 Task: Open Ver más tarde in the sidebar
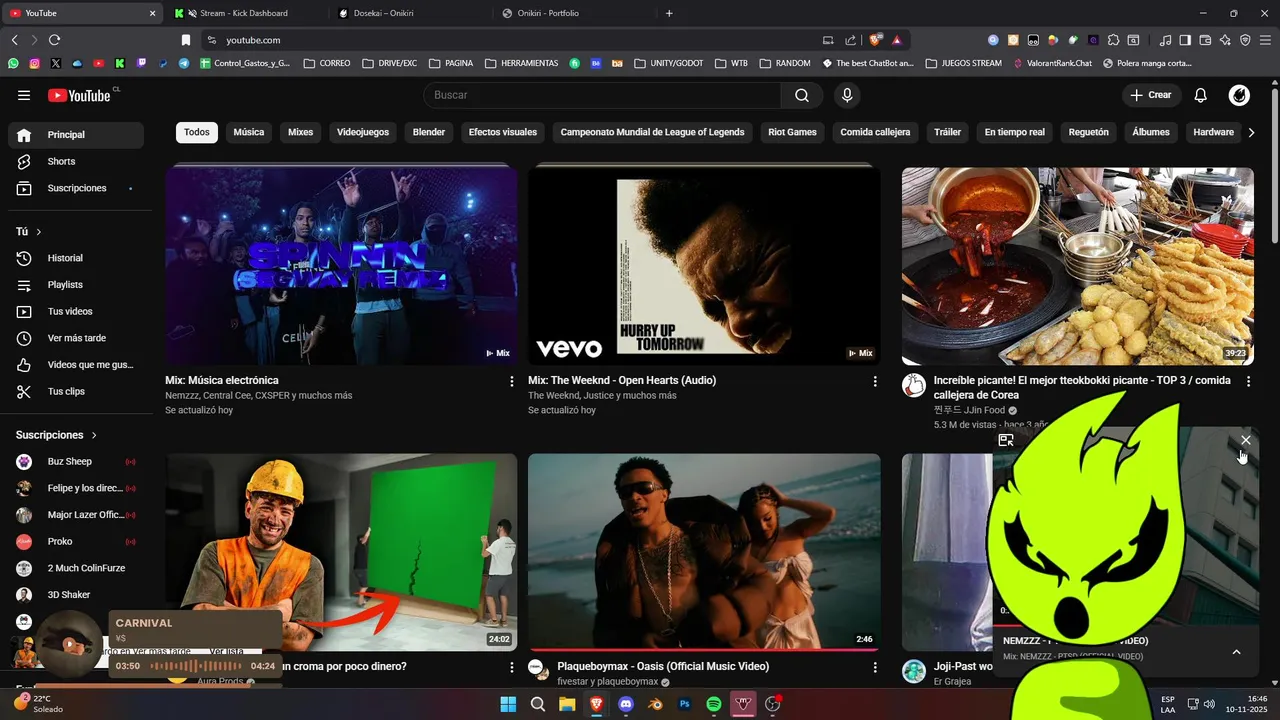click(76, 338)
